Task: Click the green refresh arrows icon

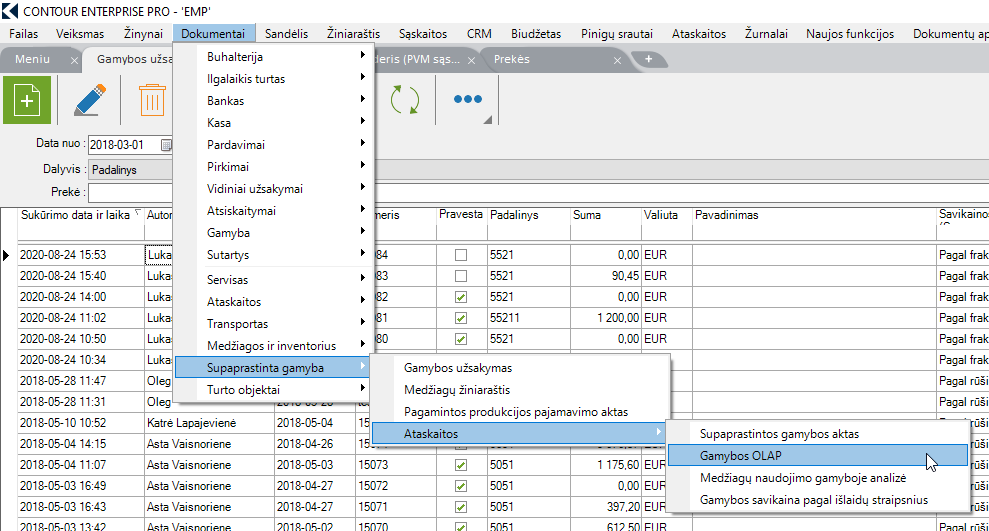Action: [x=405, y=100]
